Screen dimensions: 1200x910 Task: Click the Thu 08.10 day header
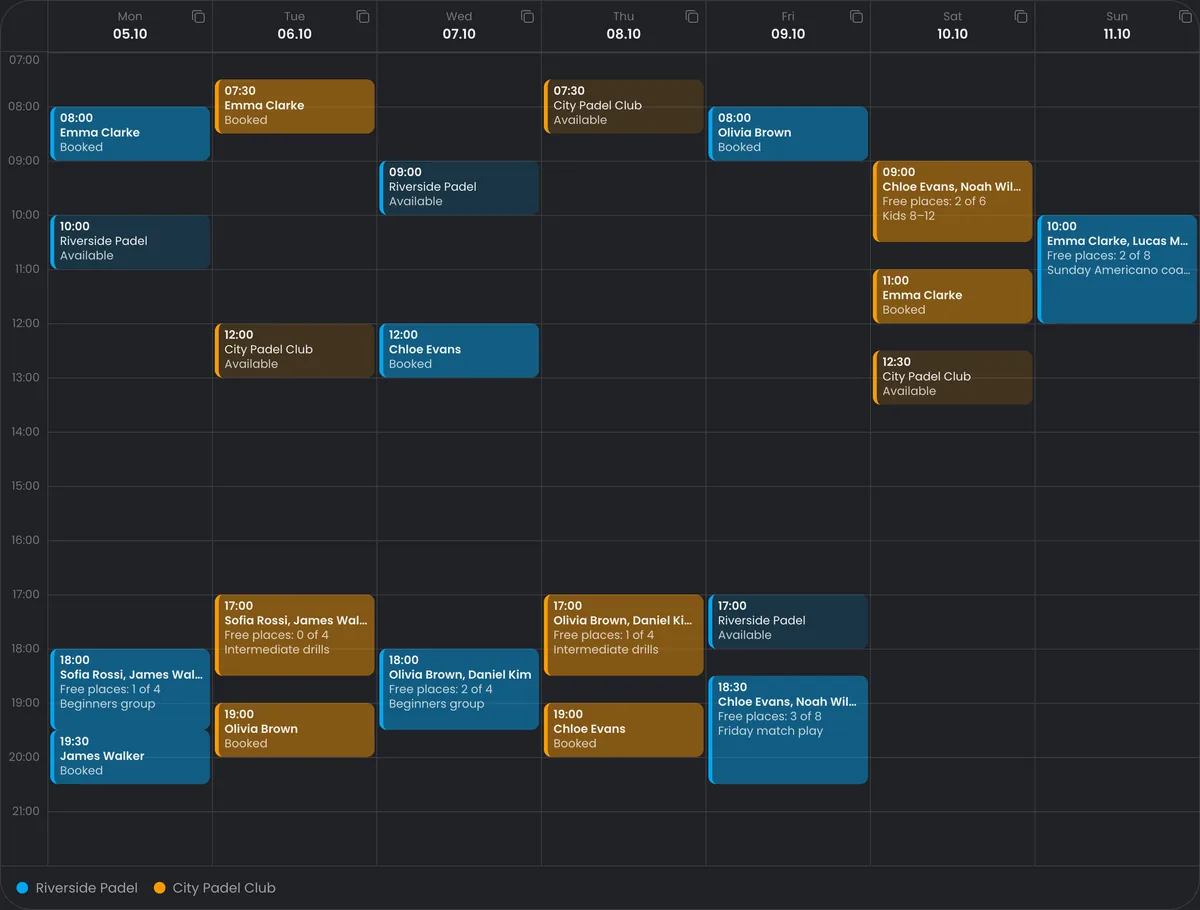624,26
